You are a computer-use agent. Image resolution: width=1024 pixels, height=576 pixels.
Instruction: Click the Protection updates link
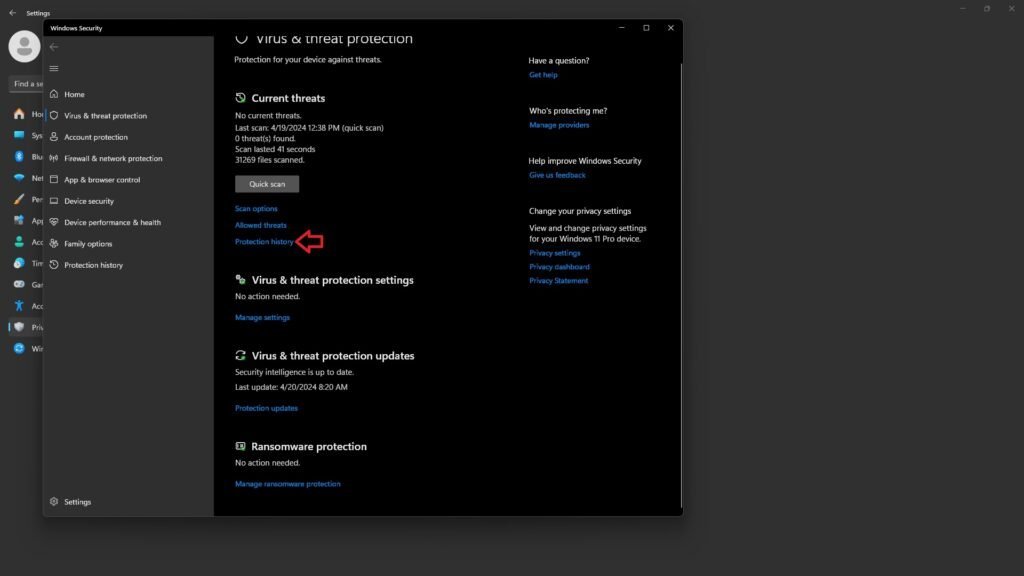point(266,408)
